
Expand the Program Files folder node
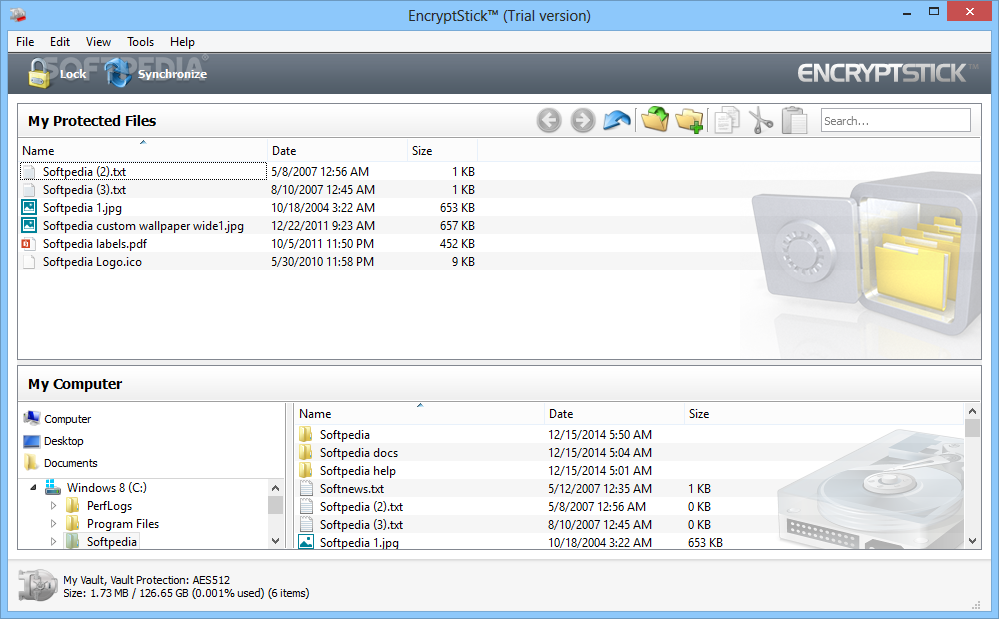(x=54, y=523)
